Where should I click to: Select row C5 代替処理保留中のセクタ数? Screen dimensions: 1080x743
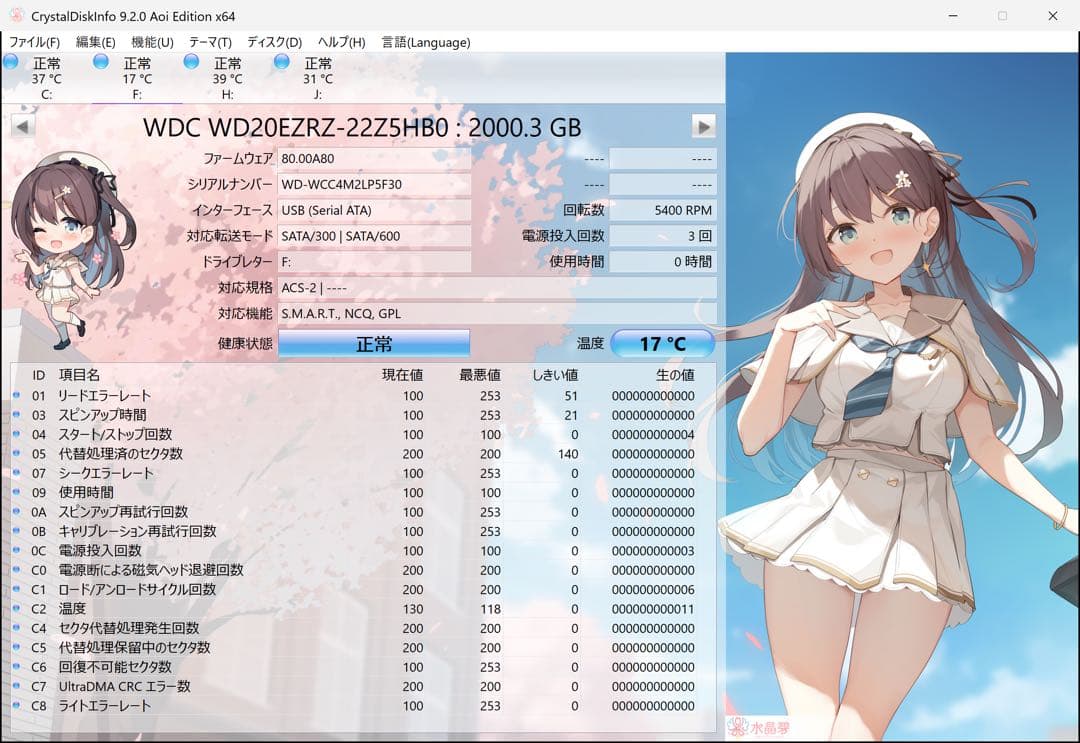(363, 648)
